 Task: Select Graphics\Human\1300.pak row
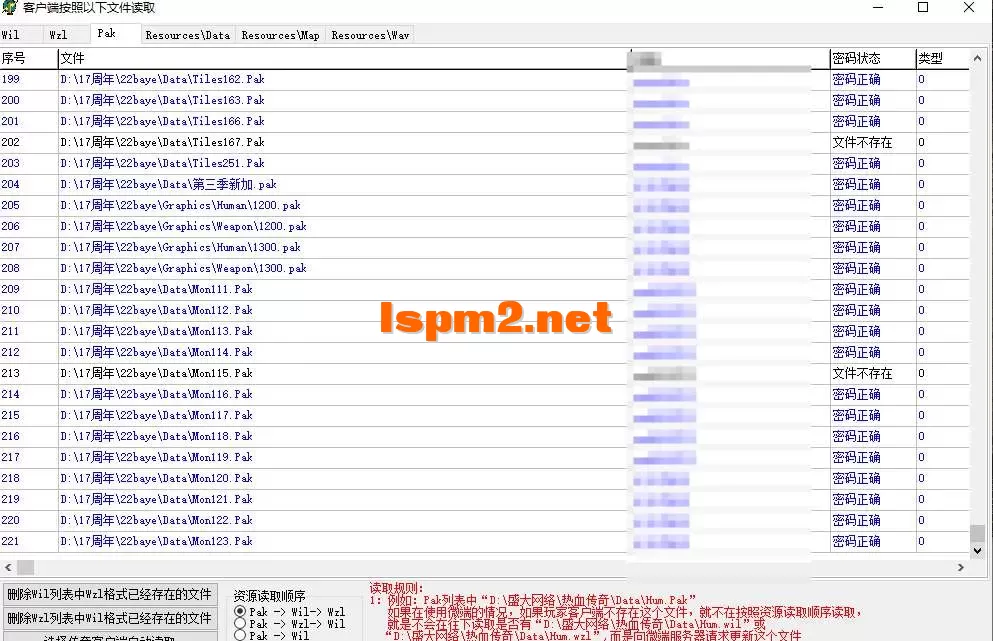pyautogui.click(x=180, y=247)
